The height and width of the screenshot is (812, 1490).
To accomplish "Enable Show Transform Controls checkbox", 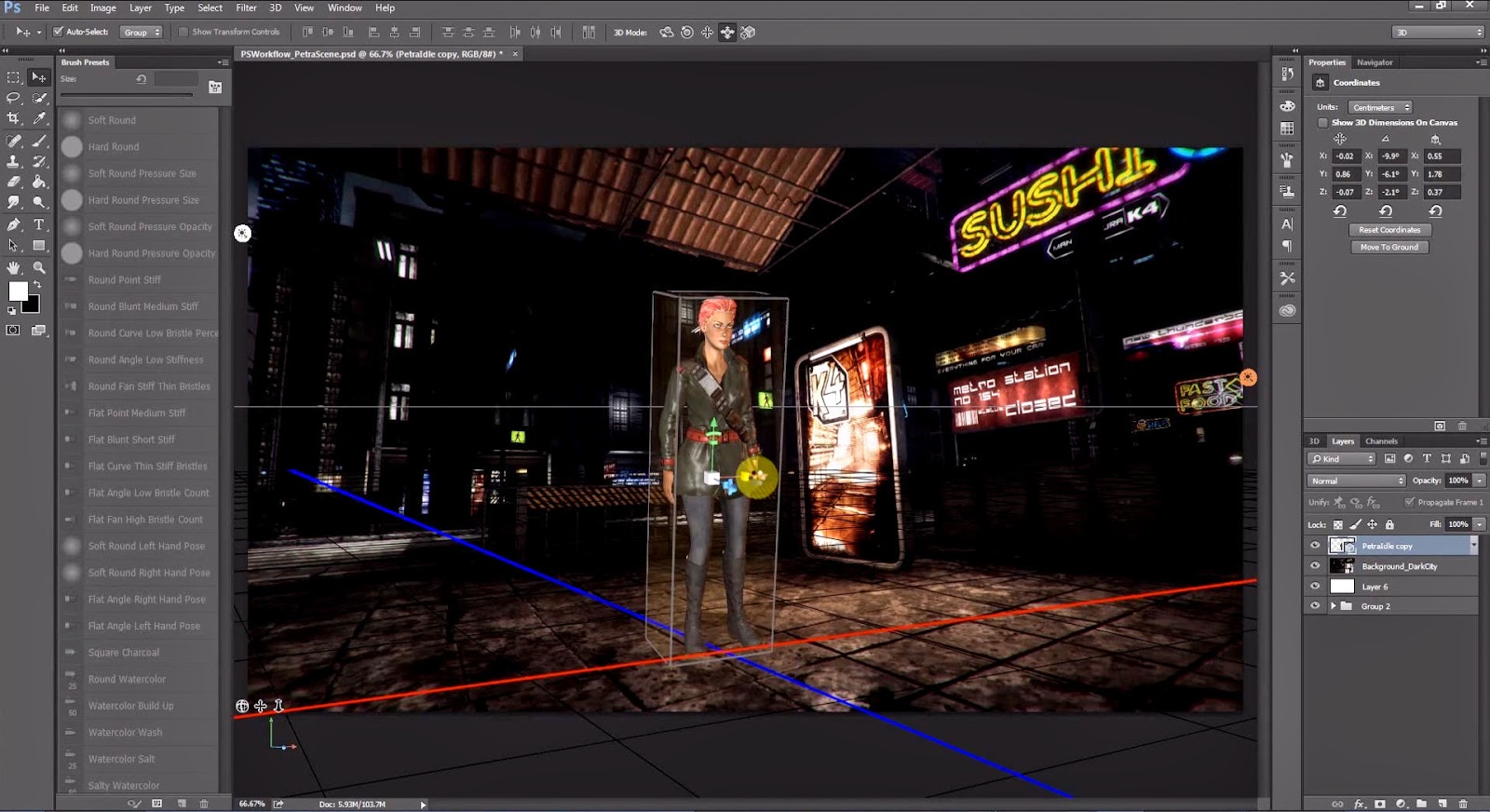I will pyautogui.click(x=183, y=32).
